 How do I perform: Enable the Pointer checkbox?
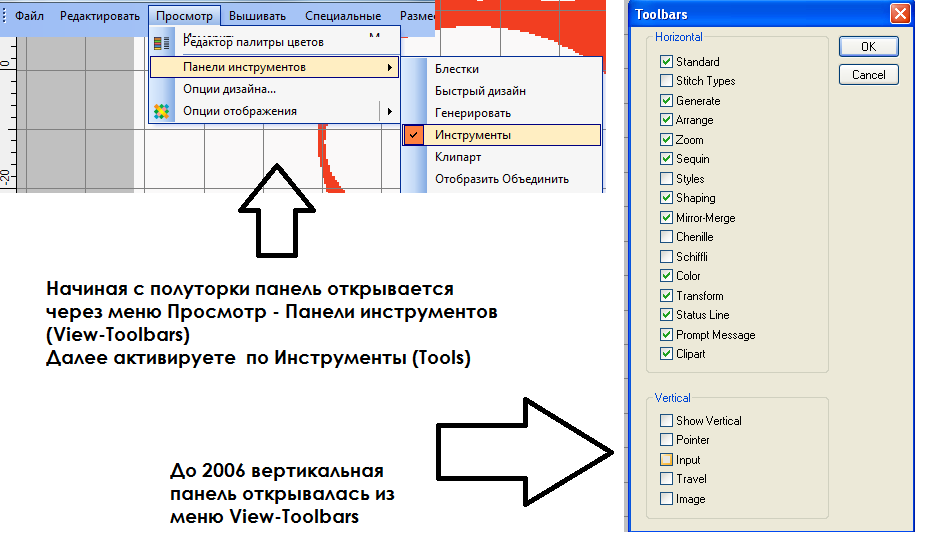(x=666, y=440)
